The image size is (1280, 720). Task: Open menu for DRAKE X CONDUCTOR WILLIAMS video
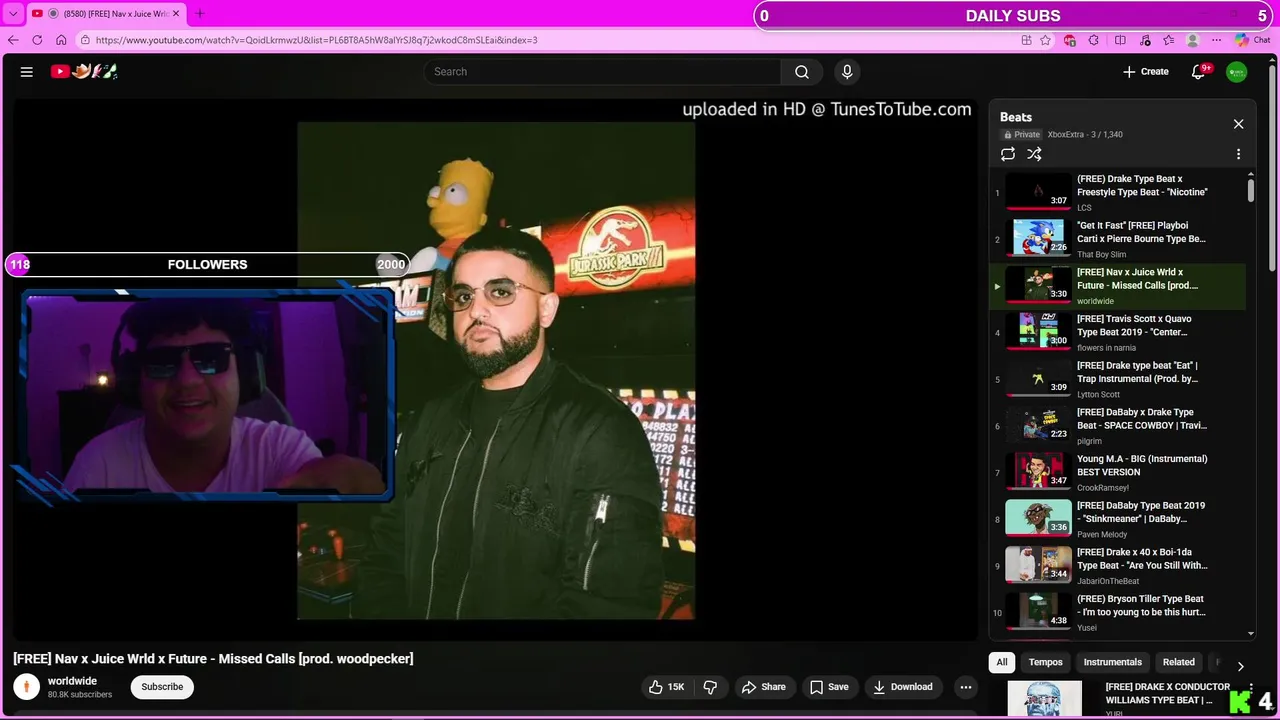coord(1251,688)
